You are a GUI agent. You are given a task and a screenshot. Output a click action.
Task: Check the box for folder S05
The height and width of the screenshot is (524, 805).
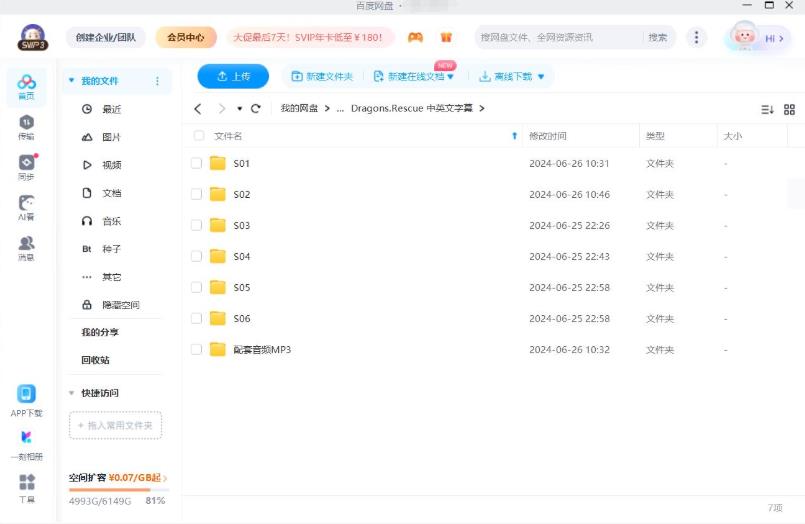coord(196,287)
